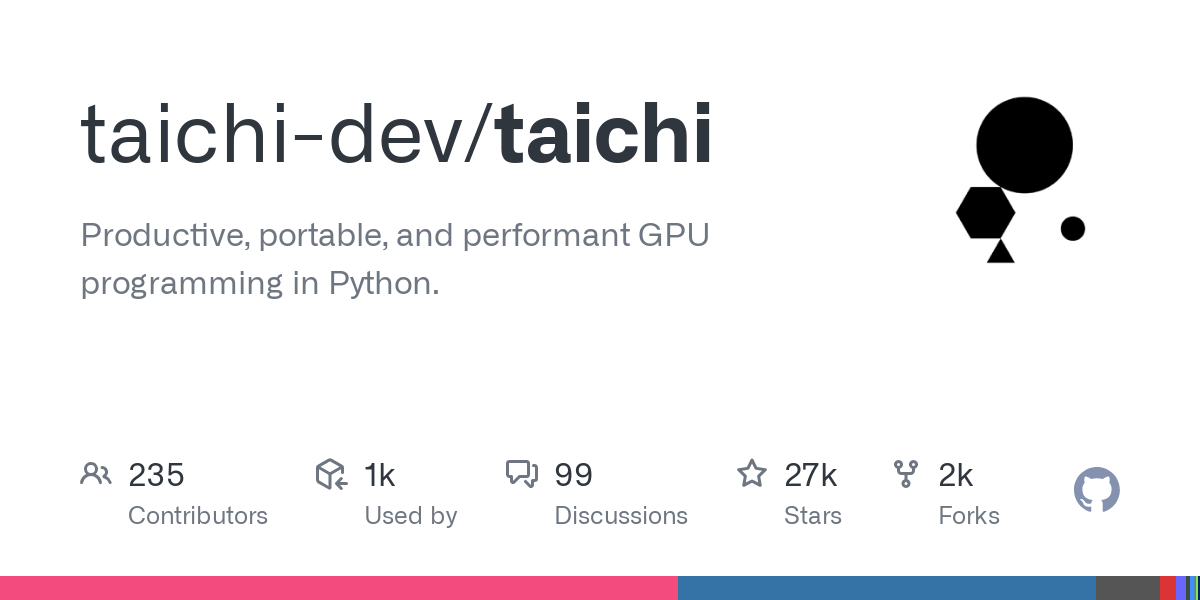Screen dimensions: 1200x600
Task: Click the 99 discussions count
Action: (573, 475)
